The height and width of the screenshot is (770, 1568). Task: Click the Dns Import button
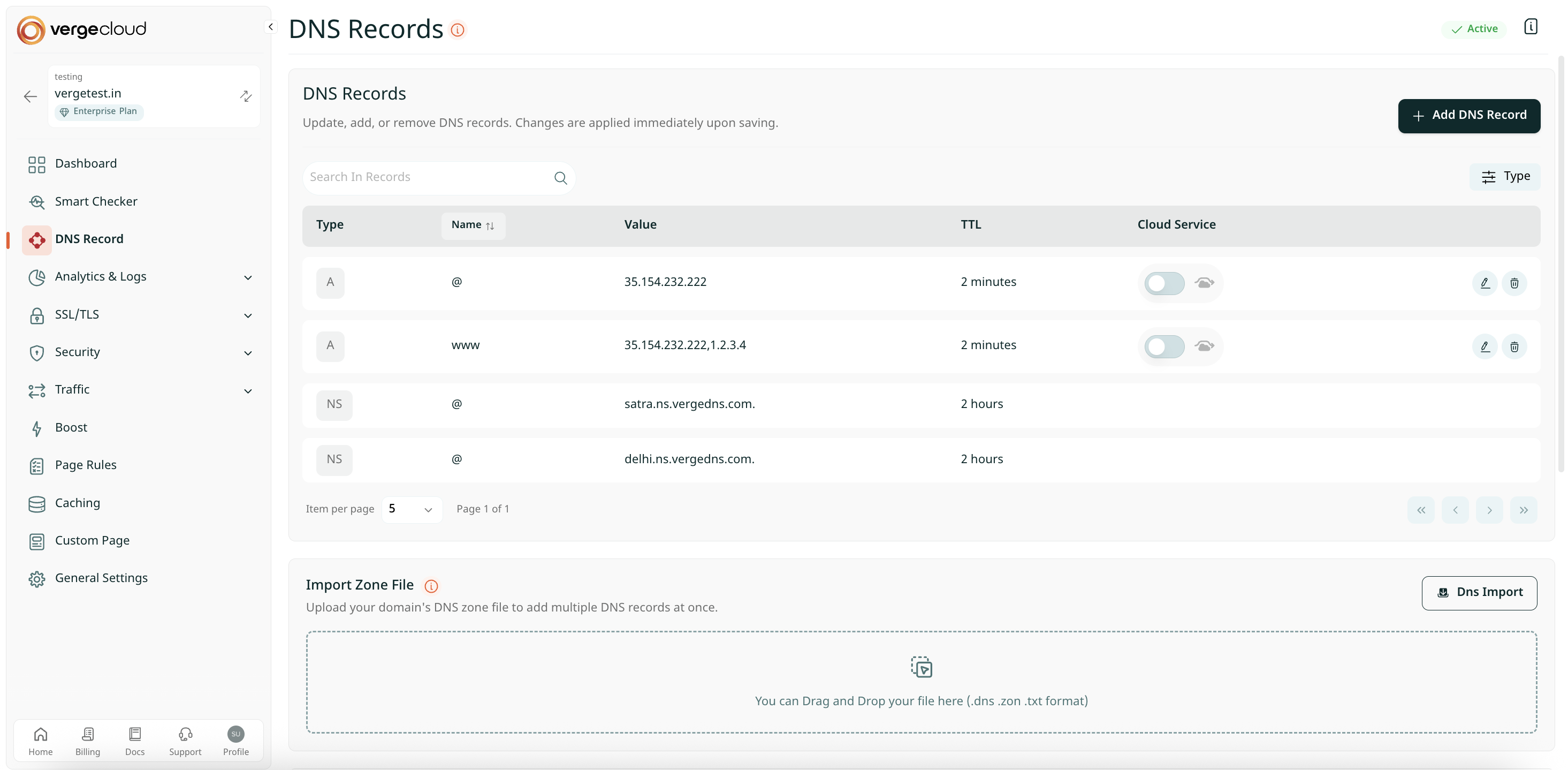coord(1479,593)
